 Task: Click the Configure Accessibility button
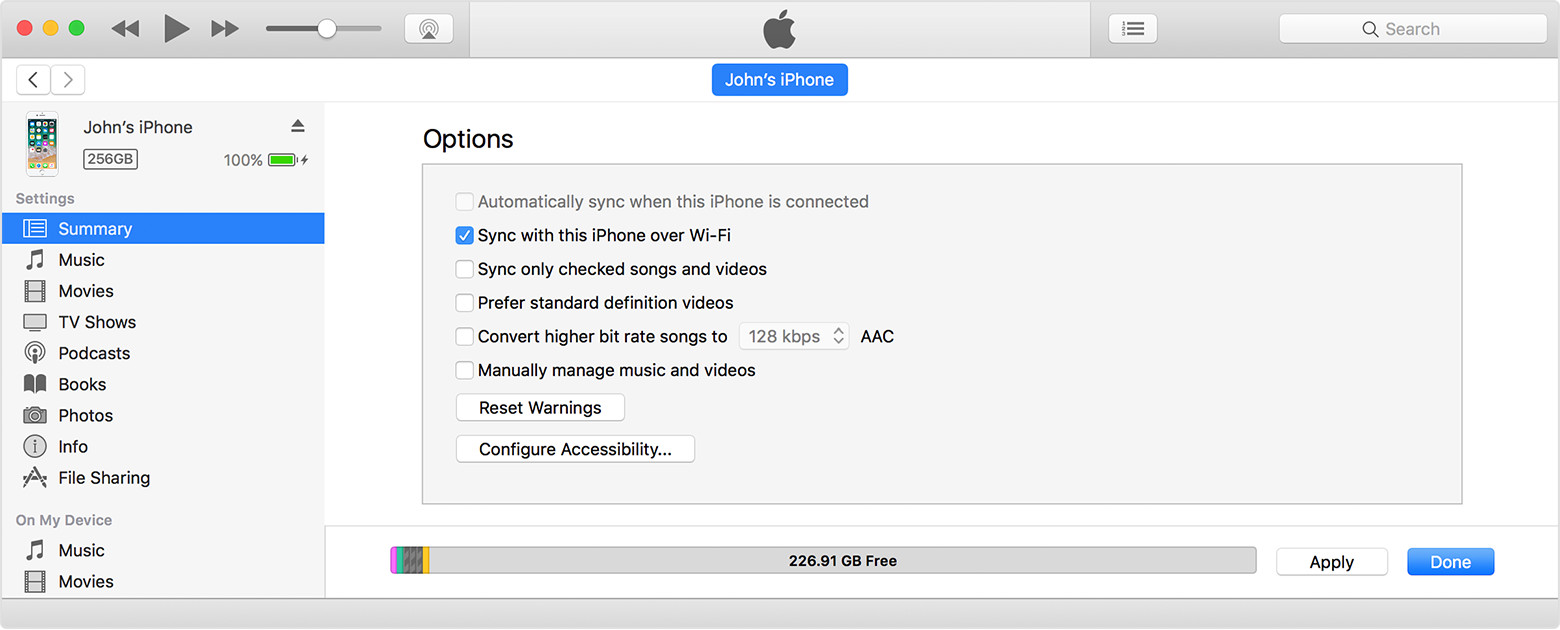pyautogui.click(x=575, y=449)
